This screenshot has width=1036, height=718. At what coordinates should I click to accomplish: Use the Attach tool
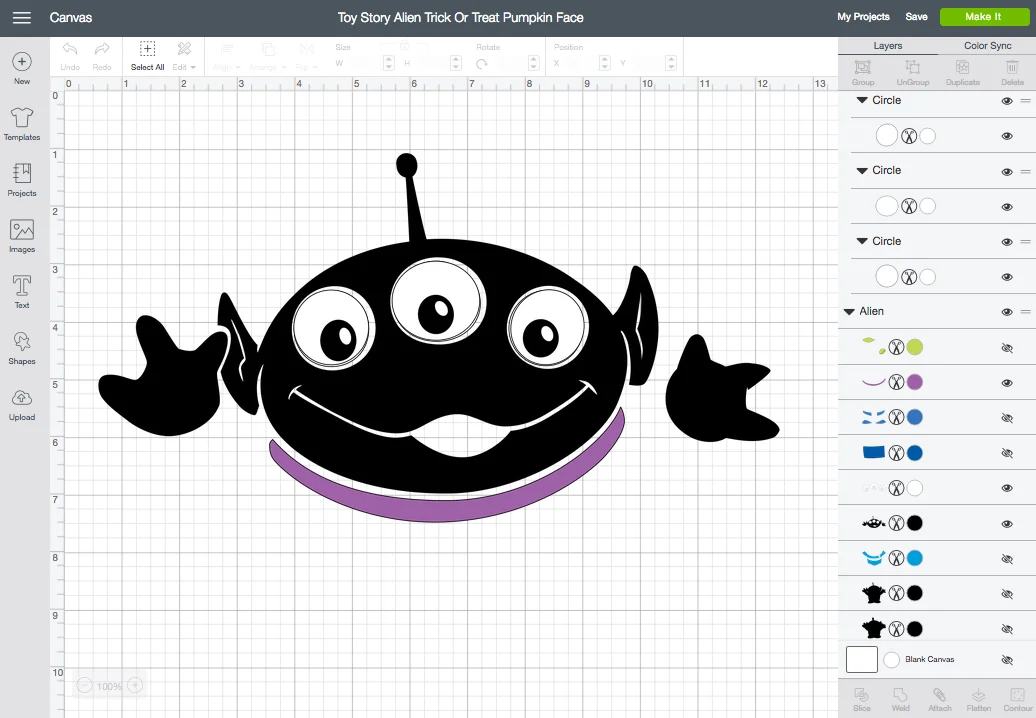point(940,700)
